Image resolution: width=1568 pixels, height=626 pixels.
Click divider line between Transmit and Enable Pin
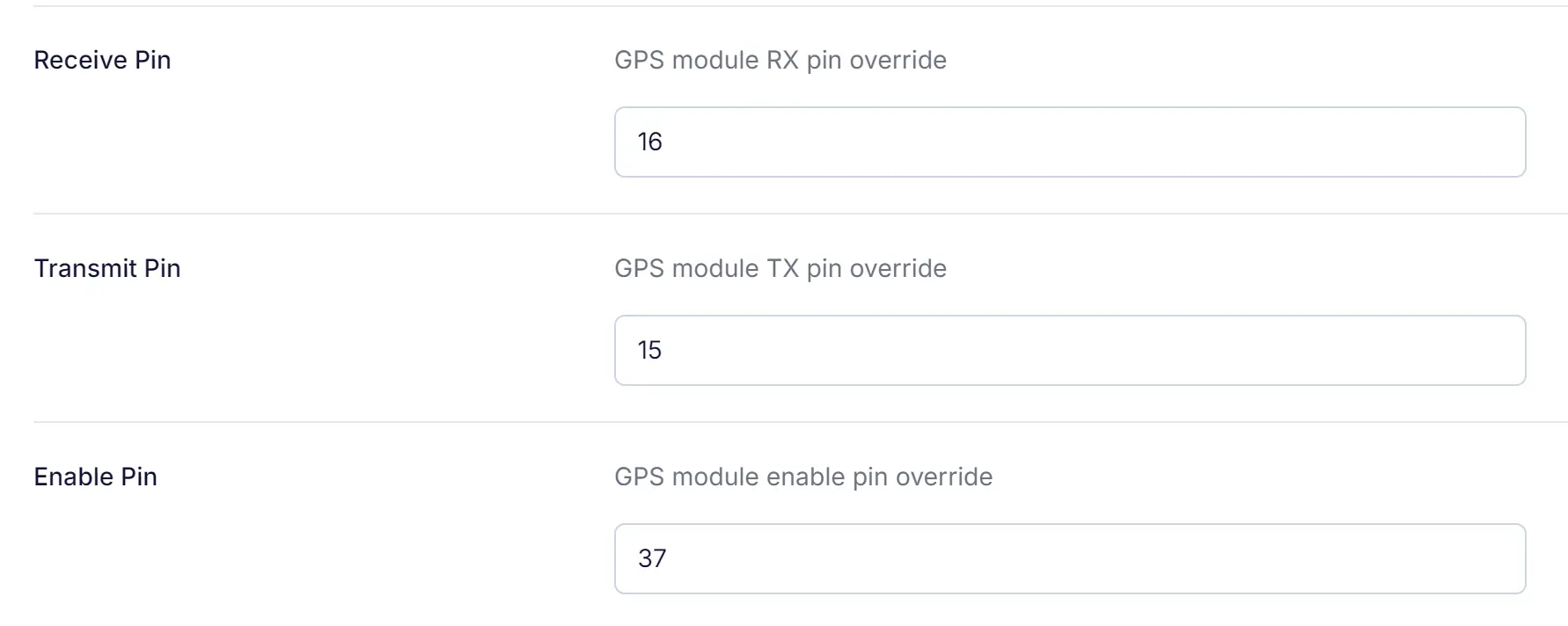[792, 422]
